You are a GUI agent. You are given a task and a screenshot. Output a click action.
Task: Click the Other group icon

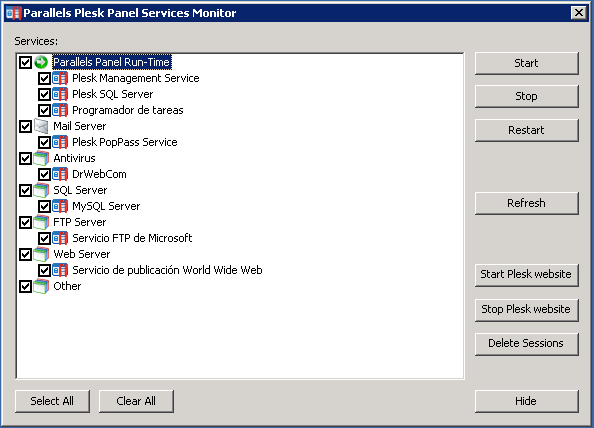point(41,286)
